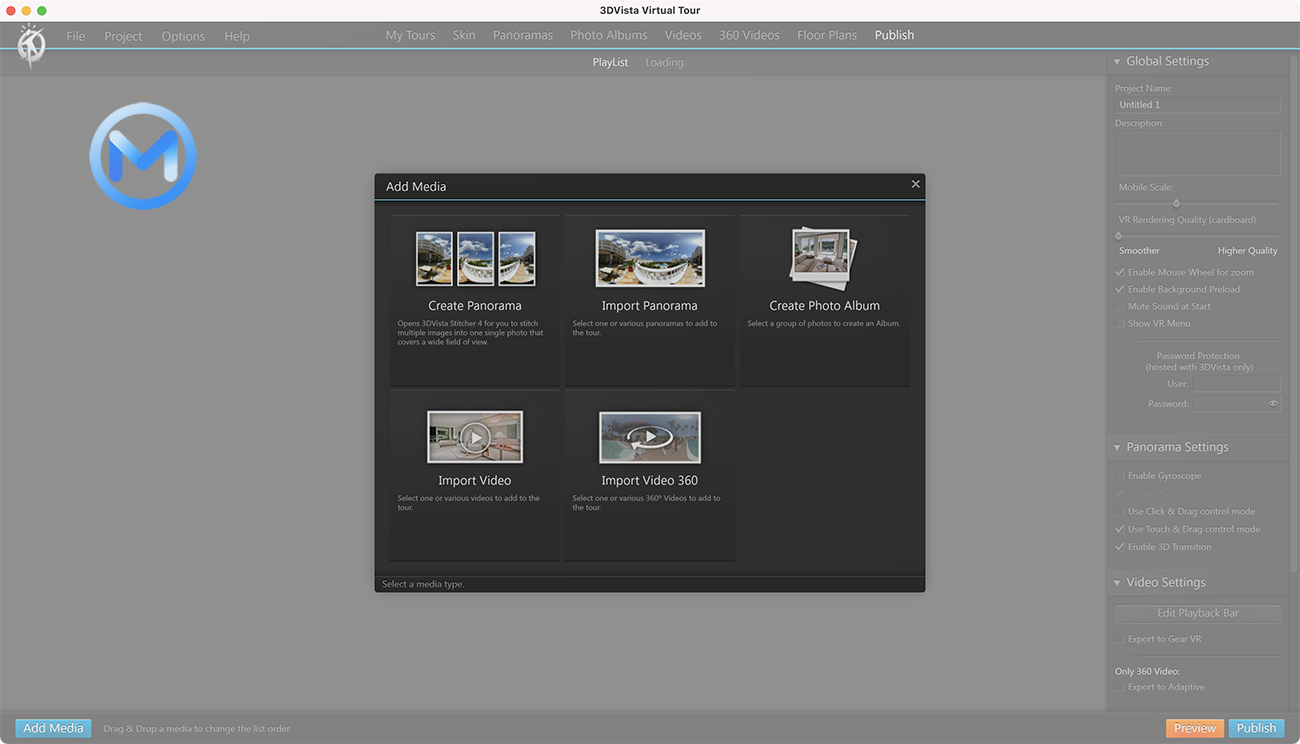The height and width of the screenshot is (744, 1300).
Task: Open the Help menu
Action: 237,36
